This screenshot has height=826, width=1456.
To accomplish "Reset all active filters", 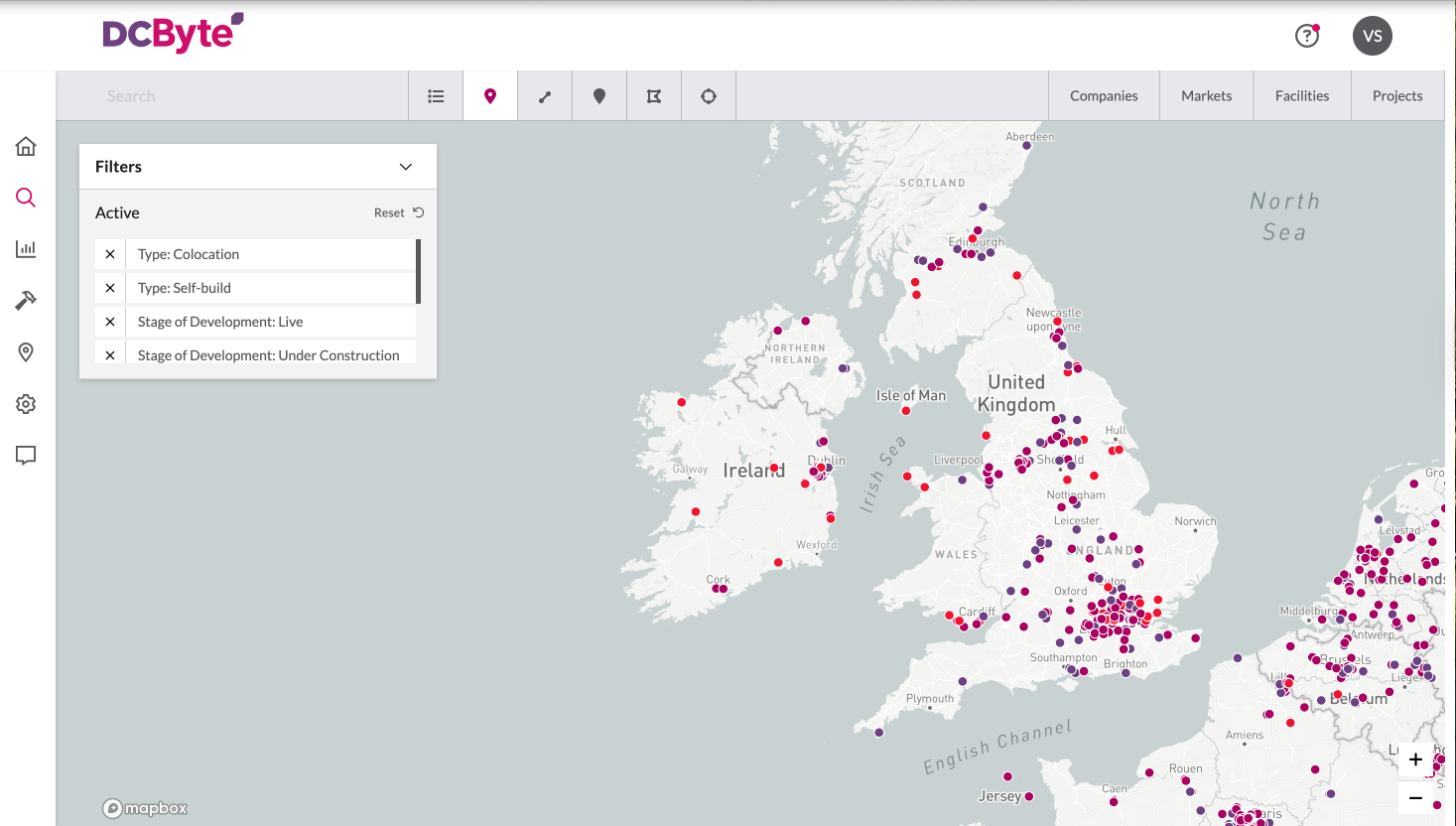I will [x=399, y=212].
